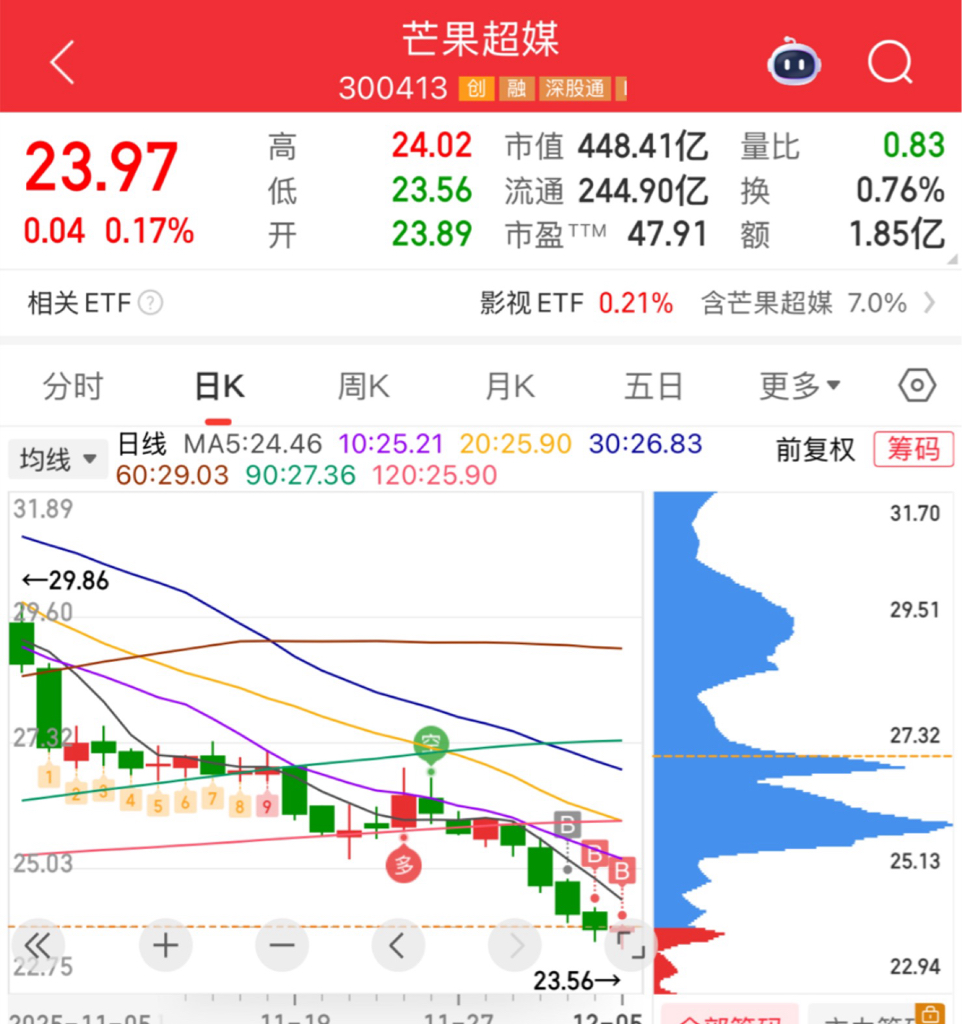Switch to 五日 tab

pos(653,386)
